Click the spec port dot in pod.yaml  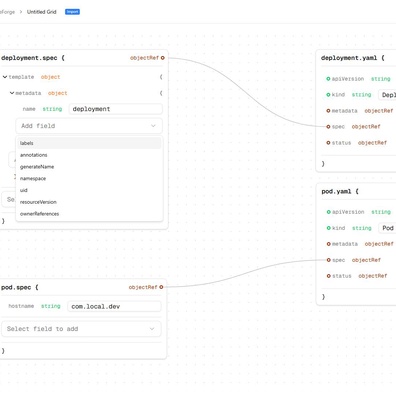pos(328,260)
